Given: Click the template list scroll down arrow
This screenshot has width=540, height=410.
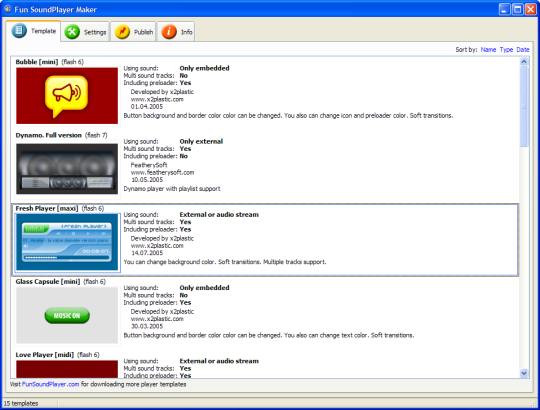Looking at the screenshot, I should click(524, 373).
